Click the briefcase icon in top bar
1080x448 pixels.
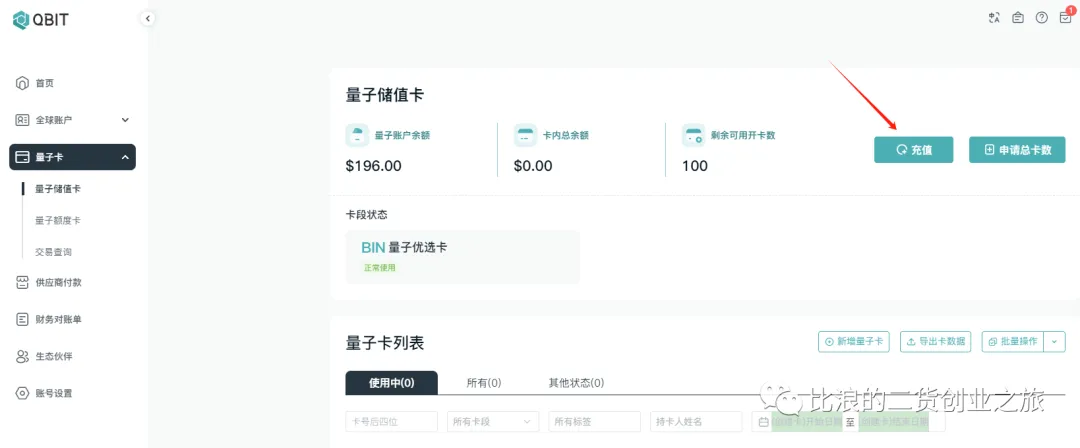[1018, 18]
